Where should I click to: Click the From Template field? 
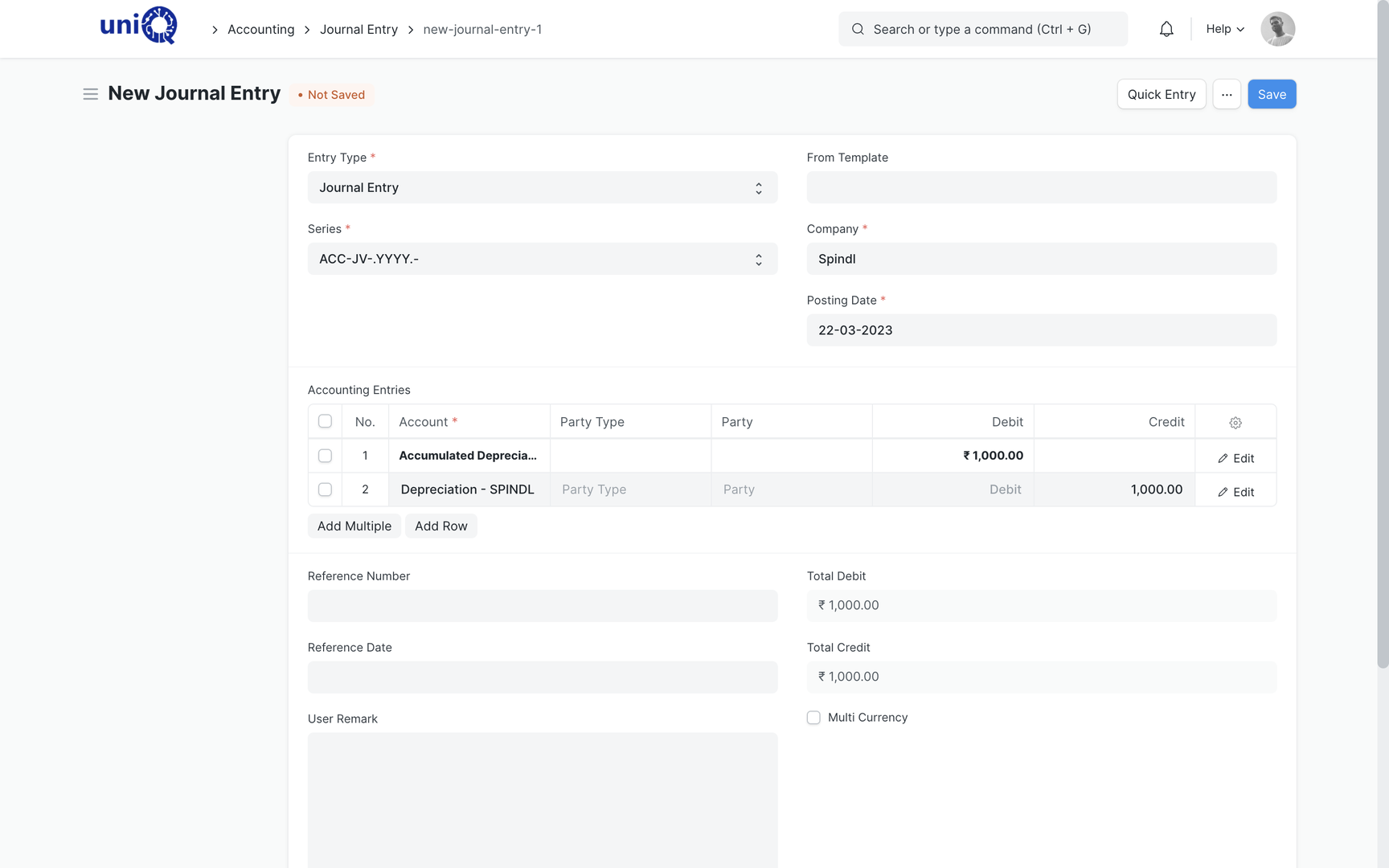[x=1042, y=187]
